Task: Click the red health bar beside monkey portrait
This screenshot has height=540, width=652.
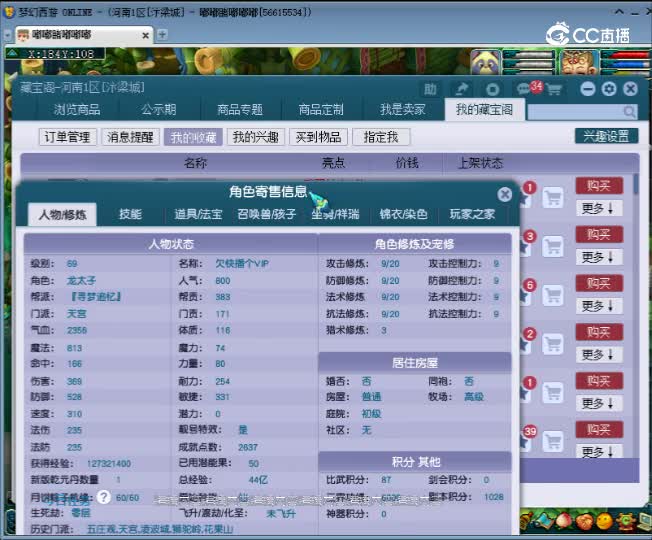Action: point(625,55)
